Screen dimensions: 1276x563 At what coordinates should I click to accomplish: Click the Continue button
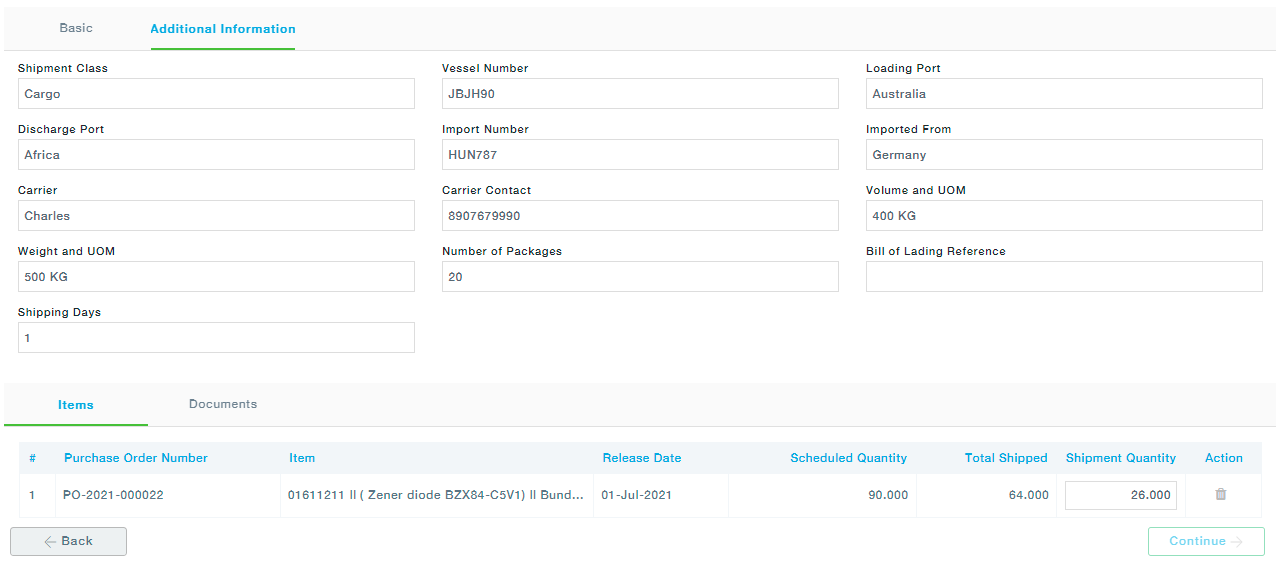[x=1205, y=541]
